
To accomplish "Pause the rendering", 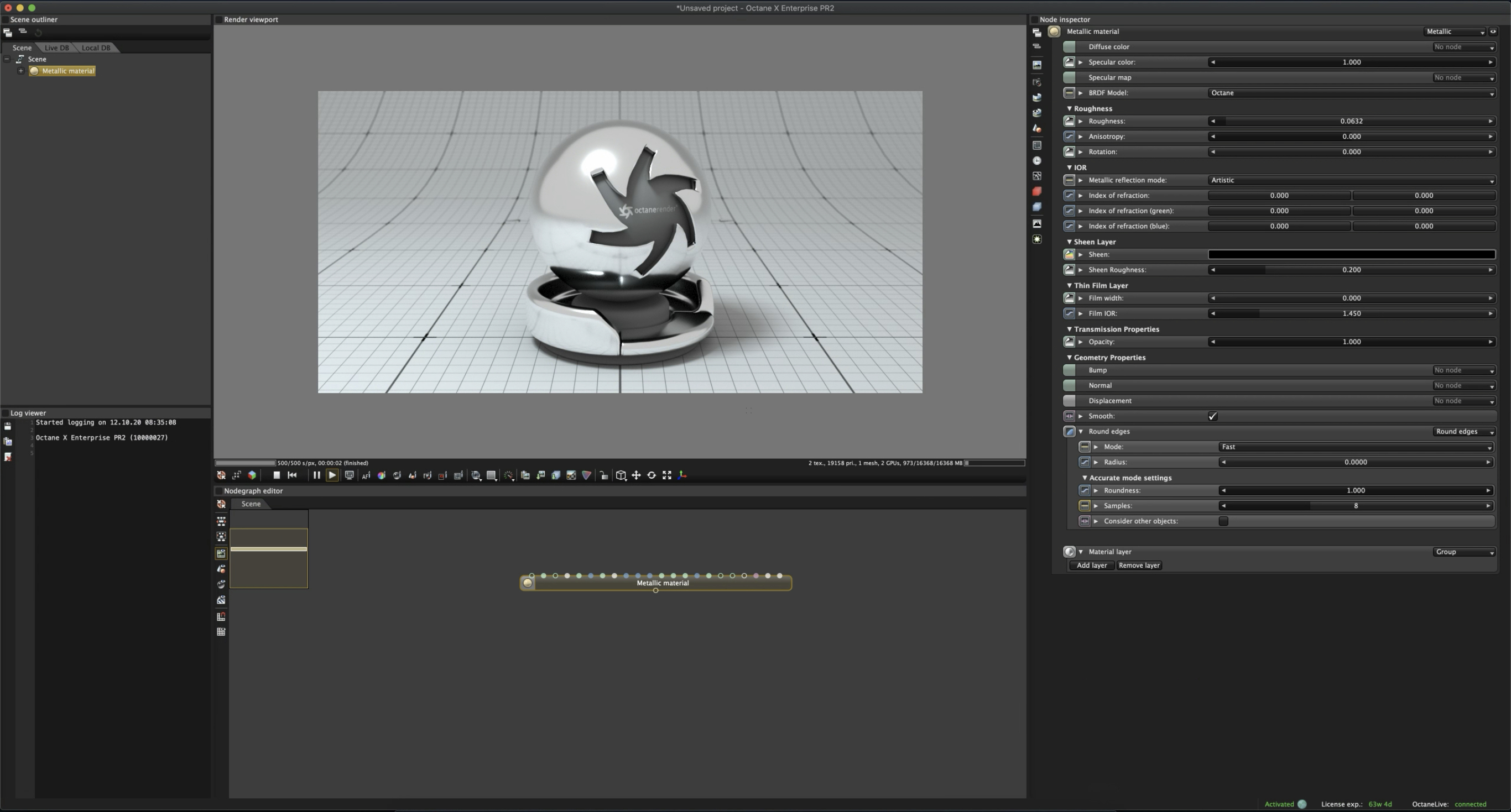I will pos(316,475).
